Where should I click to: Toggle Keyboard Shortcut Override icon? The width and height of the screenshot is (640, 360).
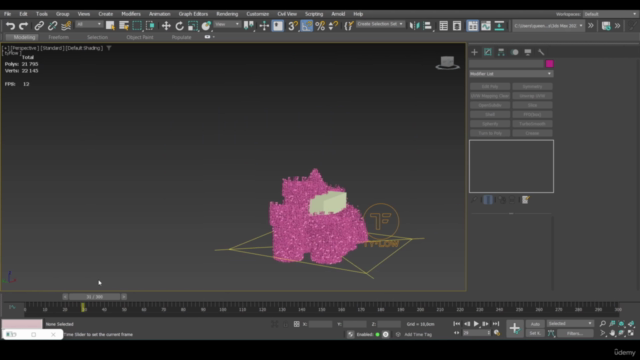pos(278,26)
